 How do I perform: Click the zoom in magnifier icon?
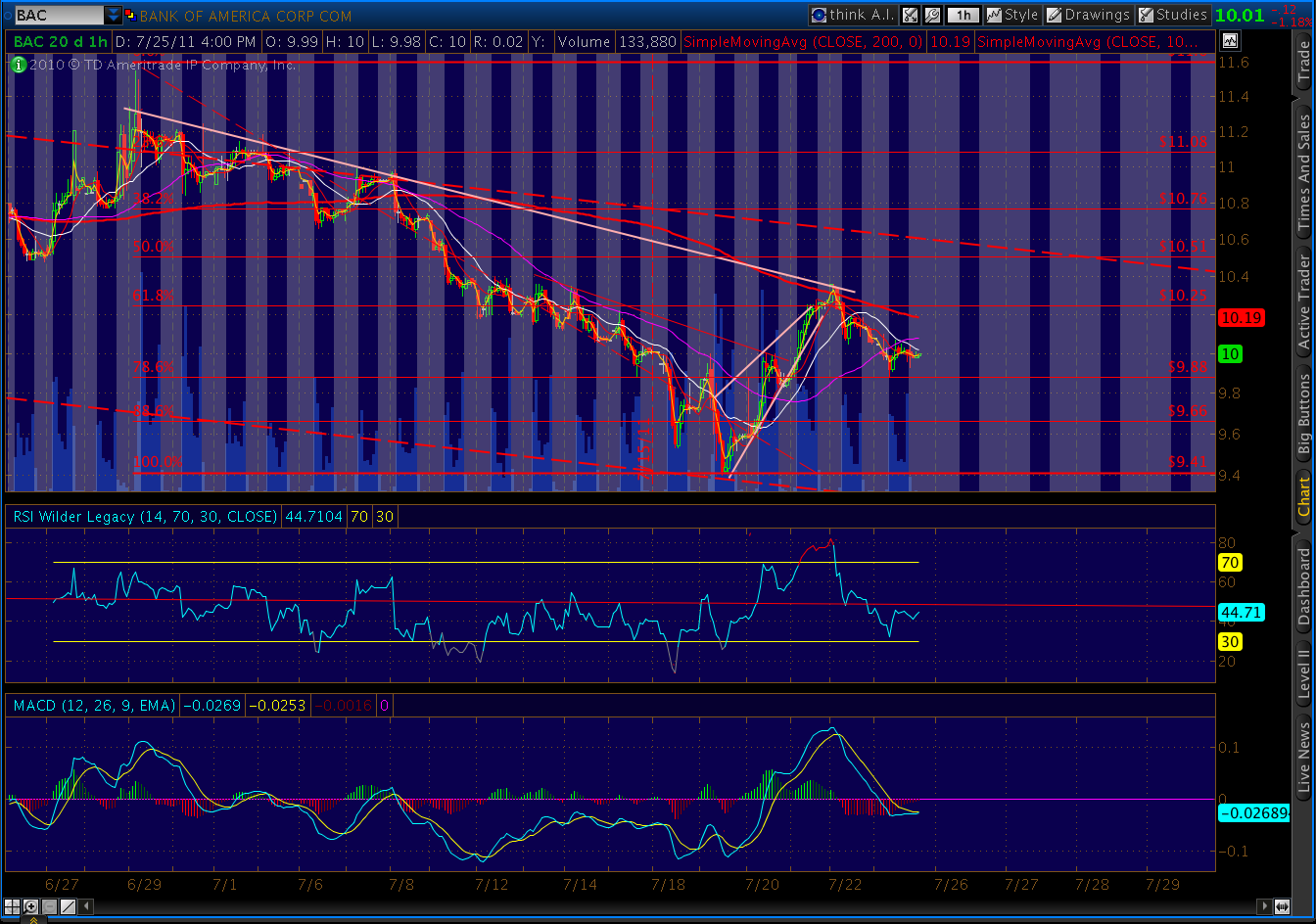(x=30, y=906)
